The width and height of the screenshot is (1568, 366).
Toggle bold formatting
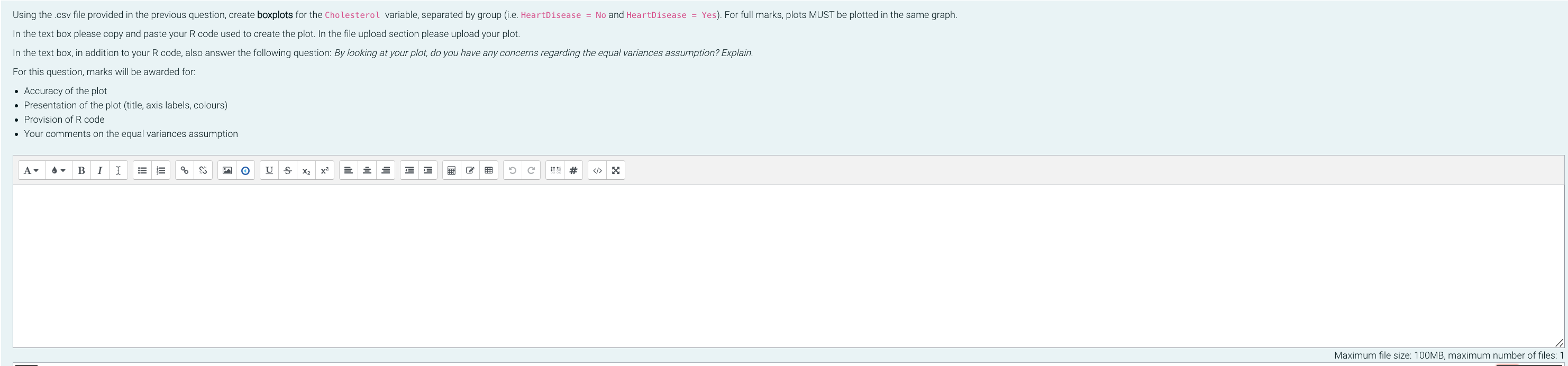(81, 170)
